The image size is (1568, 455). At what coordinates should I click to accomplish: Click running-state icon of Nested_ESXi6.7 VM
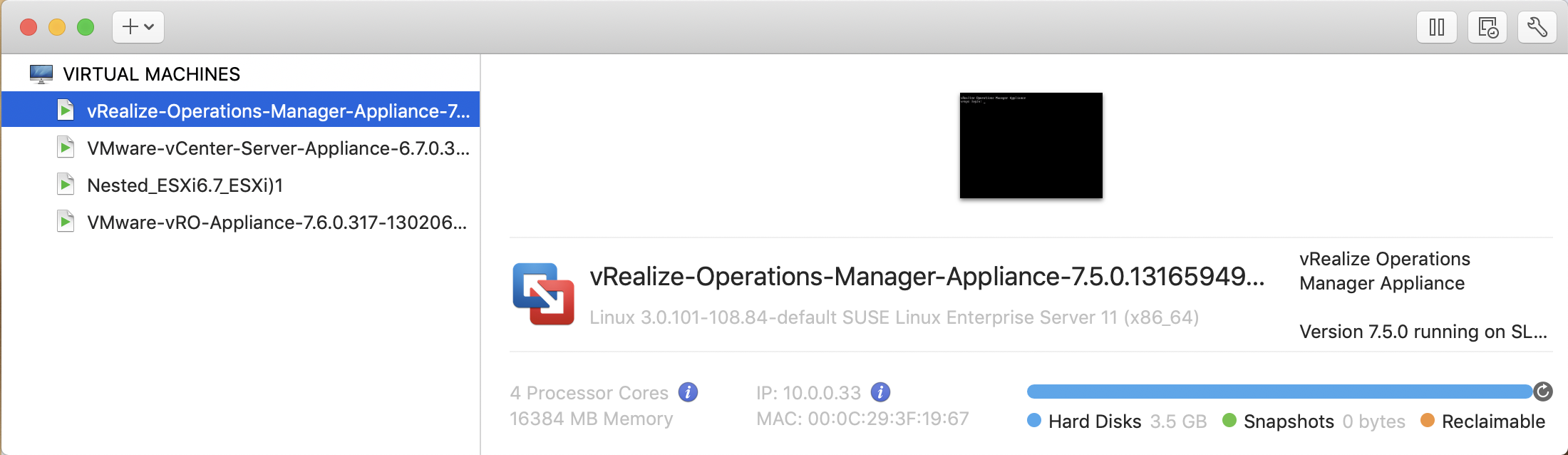66,185
